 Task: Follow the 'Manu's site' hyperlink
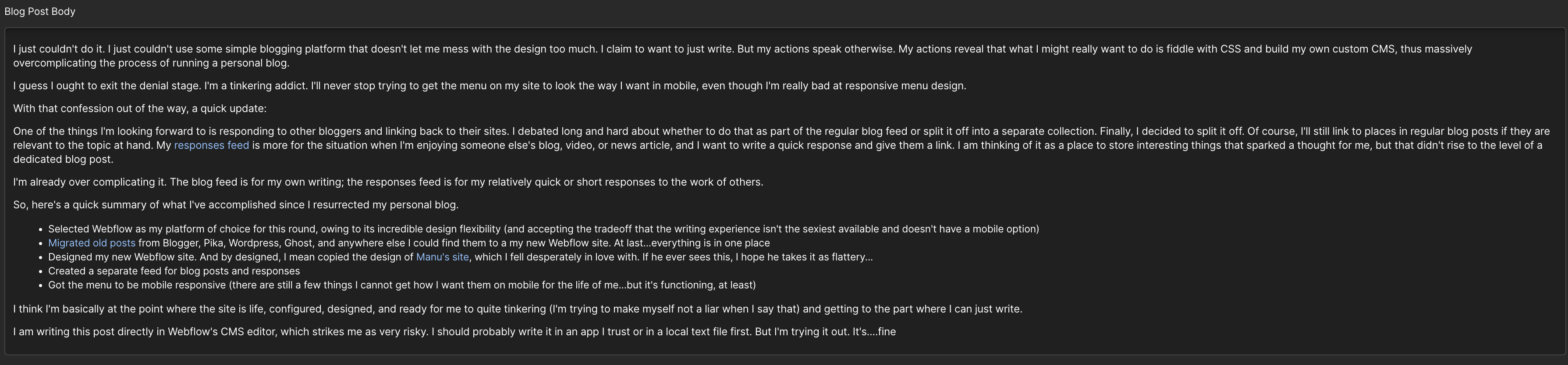point(443,257)
